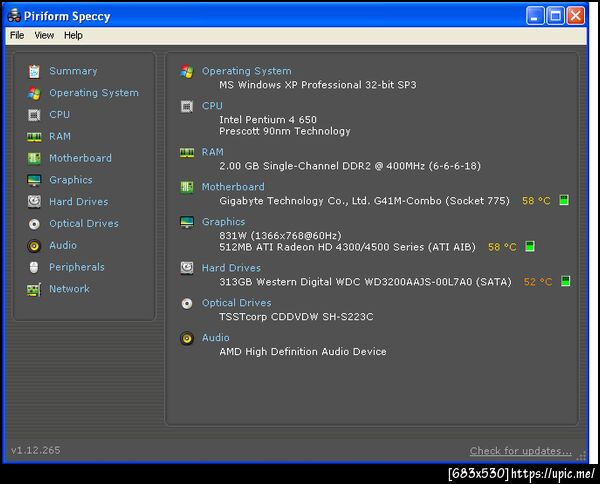Click the green hard drive temperature indicator
The width and height of the screenshot is (600, 484).
point(565,281)
